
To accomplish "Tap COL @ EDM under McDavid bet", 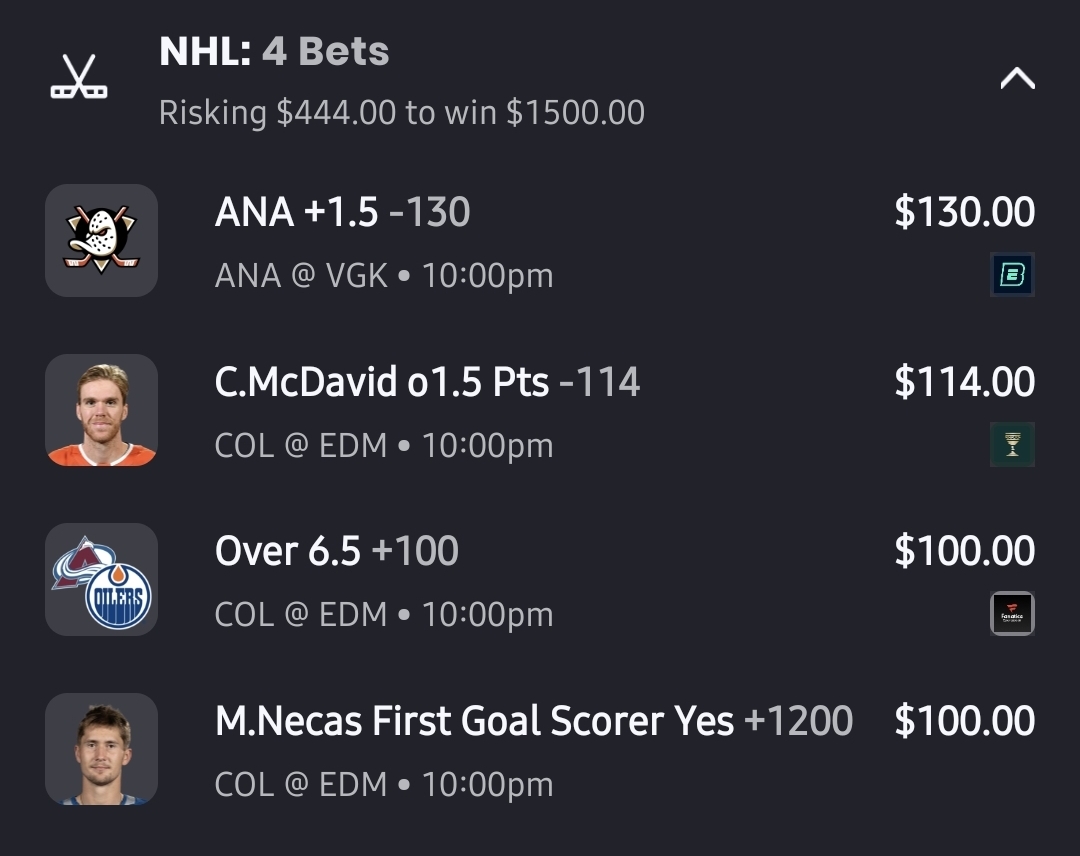I will [x=383, y=445].
